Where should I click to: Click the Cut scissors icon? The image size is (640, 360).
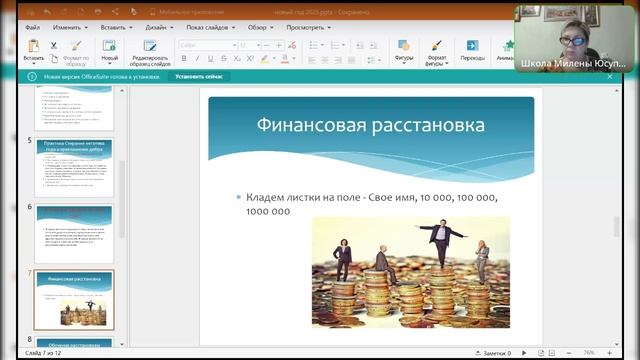coord(54,45)
